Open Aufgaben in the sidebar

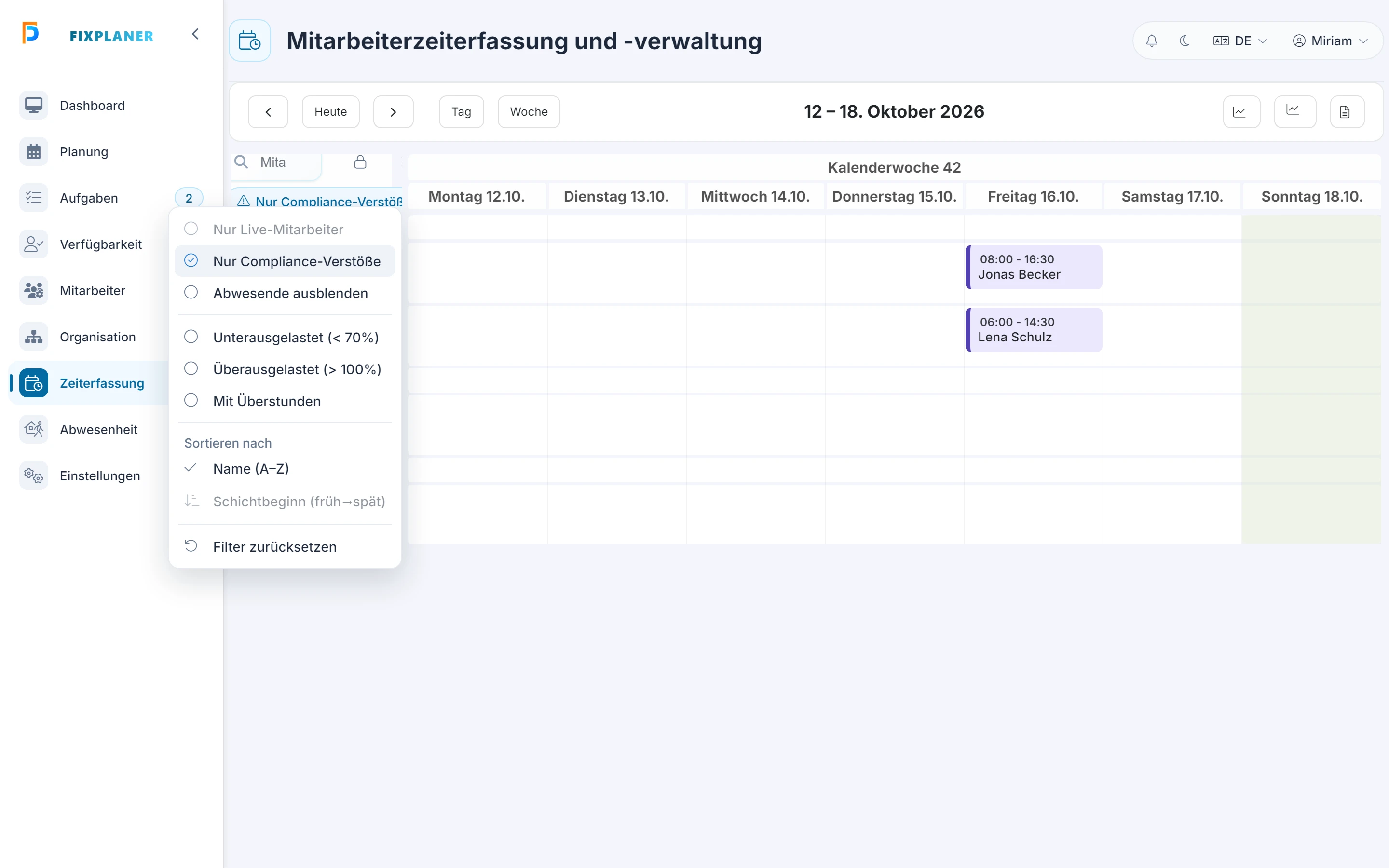[x=111, y=198]
